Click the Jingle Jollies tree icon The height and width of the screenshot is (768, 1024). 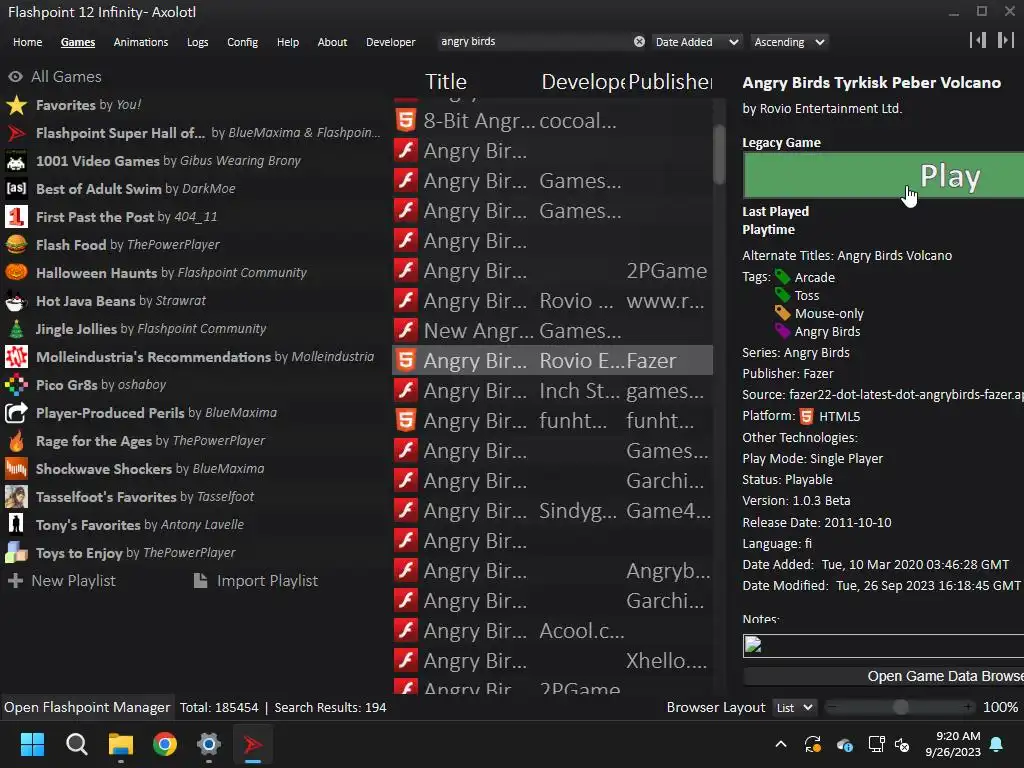(16, 329)
